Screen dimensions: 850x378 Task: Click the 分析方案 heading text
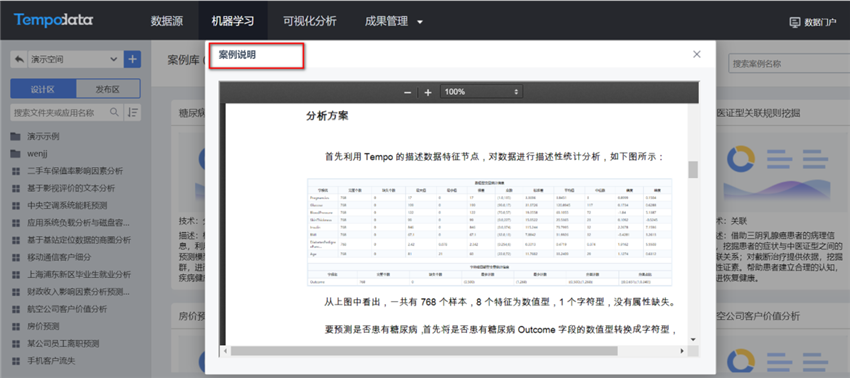click(327, 116)
